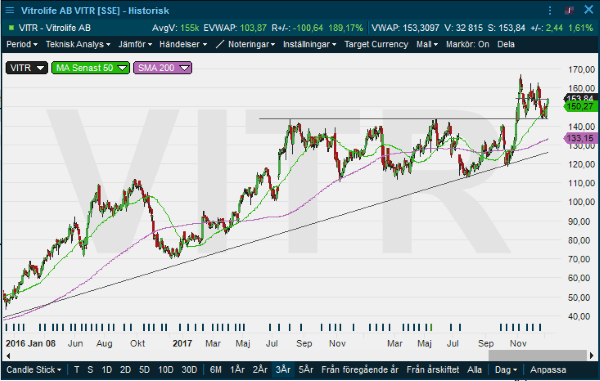
Task: Open the Period dropdown
Action: pos(22,44)
